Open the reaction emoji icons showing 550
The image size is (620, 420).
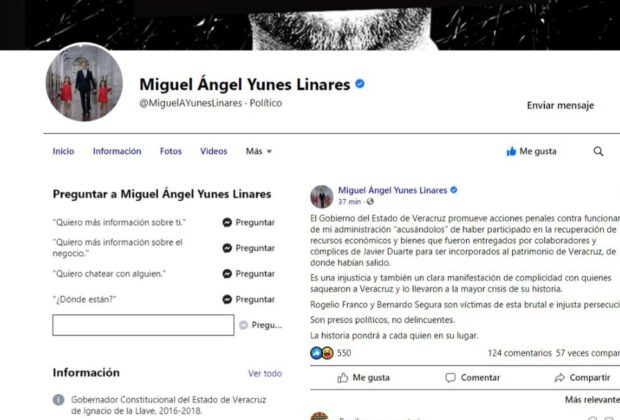(x=322, y=353)
